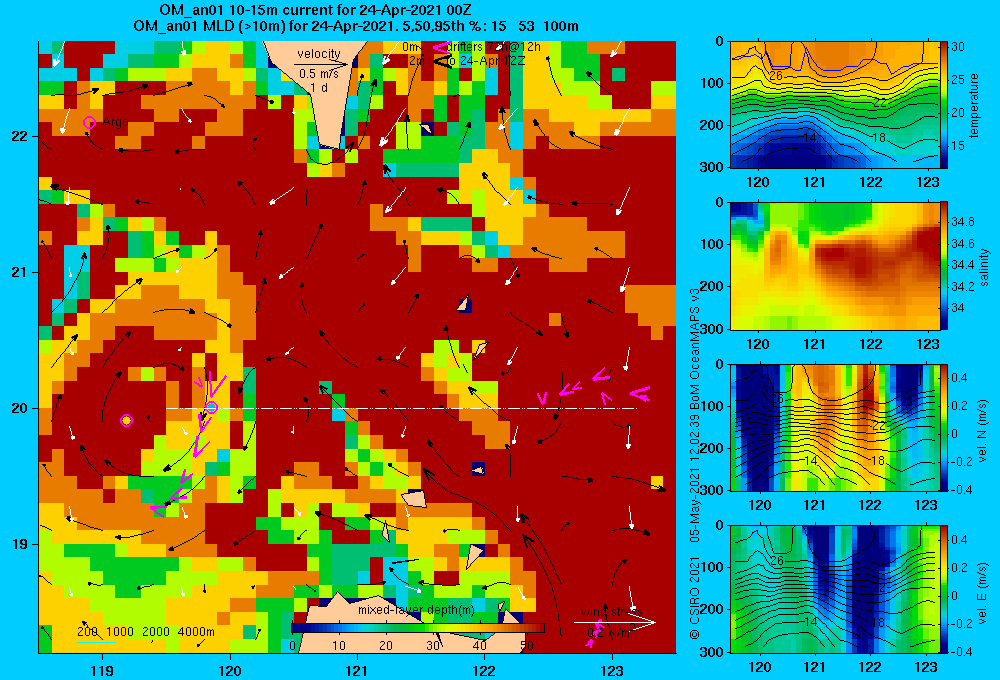The height and width of the screenshot is (680, 1000).
Task: Click the 'Argo' label text
Action: (115, 122)
